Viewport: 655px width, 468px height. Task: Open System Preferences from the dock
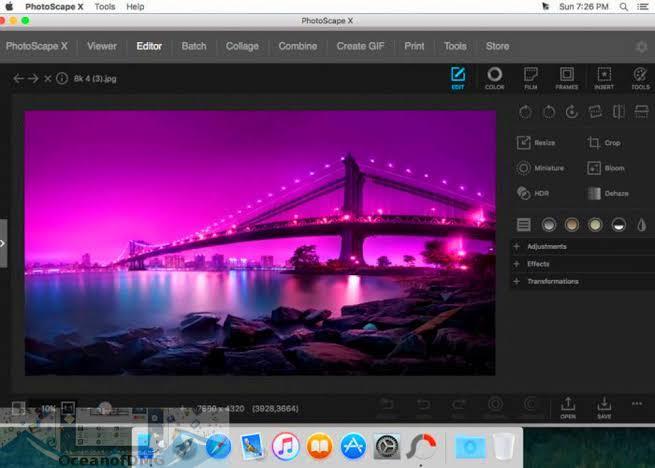[387, 446]
